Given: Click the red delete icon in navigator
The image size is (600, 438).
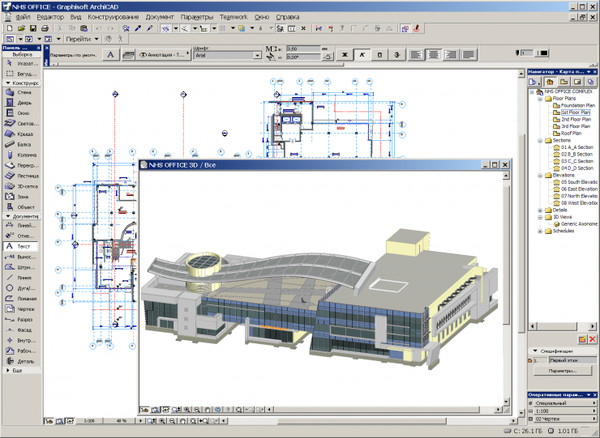Looking at the screenshot, I should point(592,339).
